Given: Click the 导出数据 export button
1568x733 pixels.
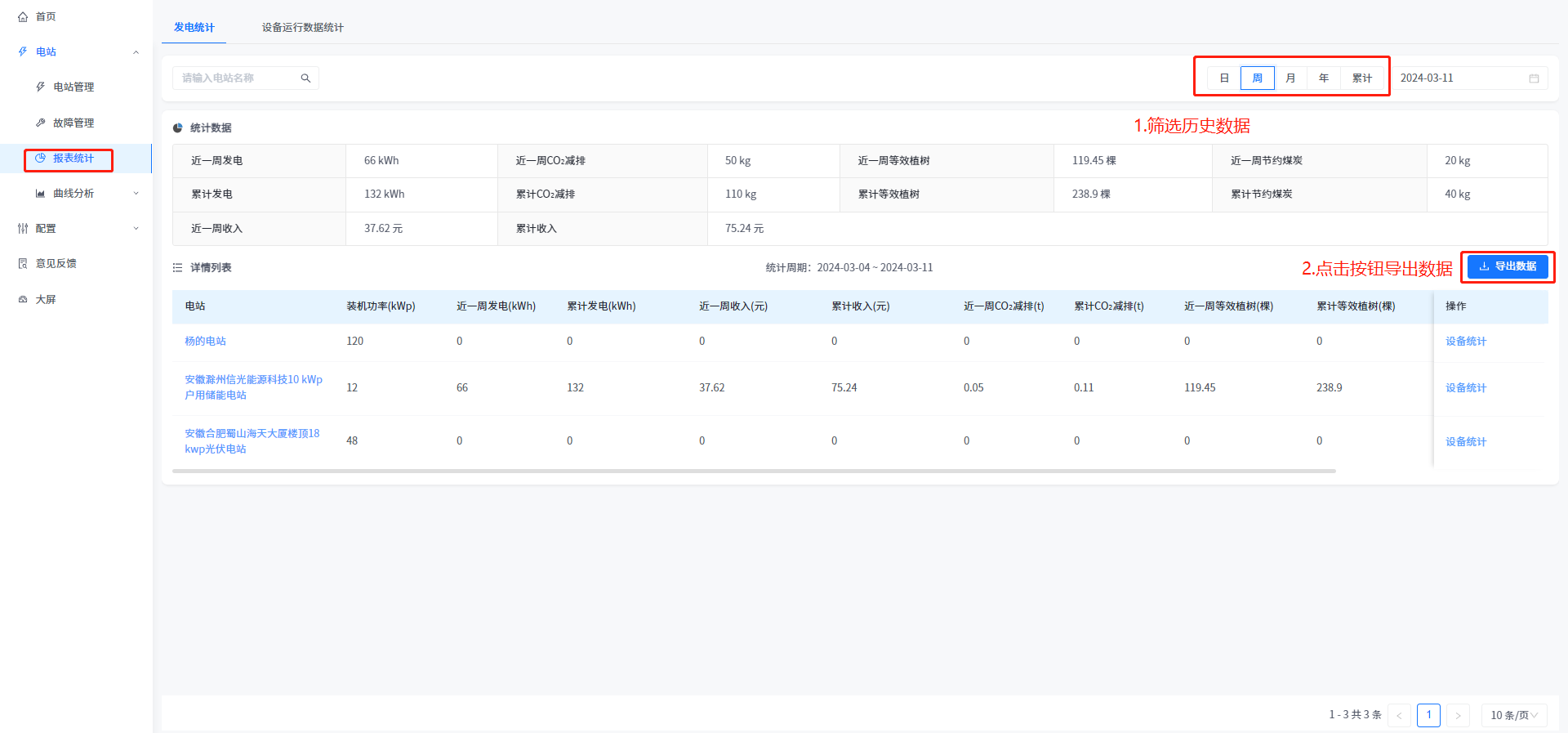Looking at the screenshot, I should pos(1507,266).
